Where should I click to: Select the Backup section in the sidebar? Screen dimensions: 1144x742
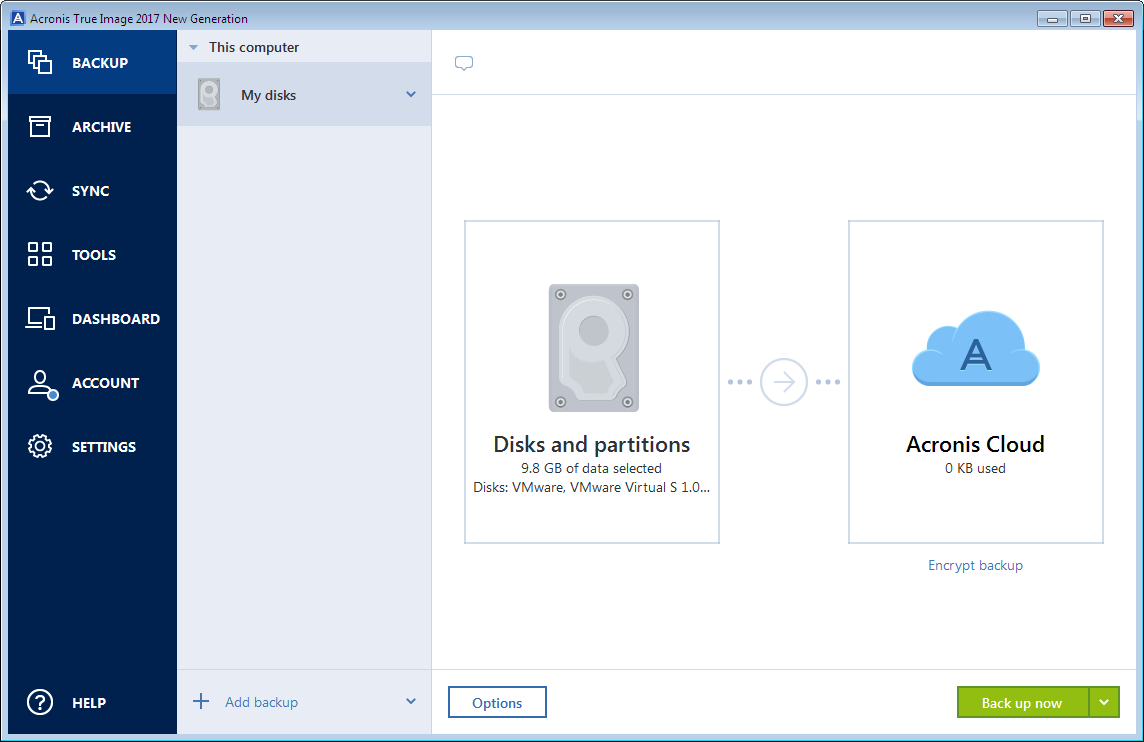tap(40, 62)
